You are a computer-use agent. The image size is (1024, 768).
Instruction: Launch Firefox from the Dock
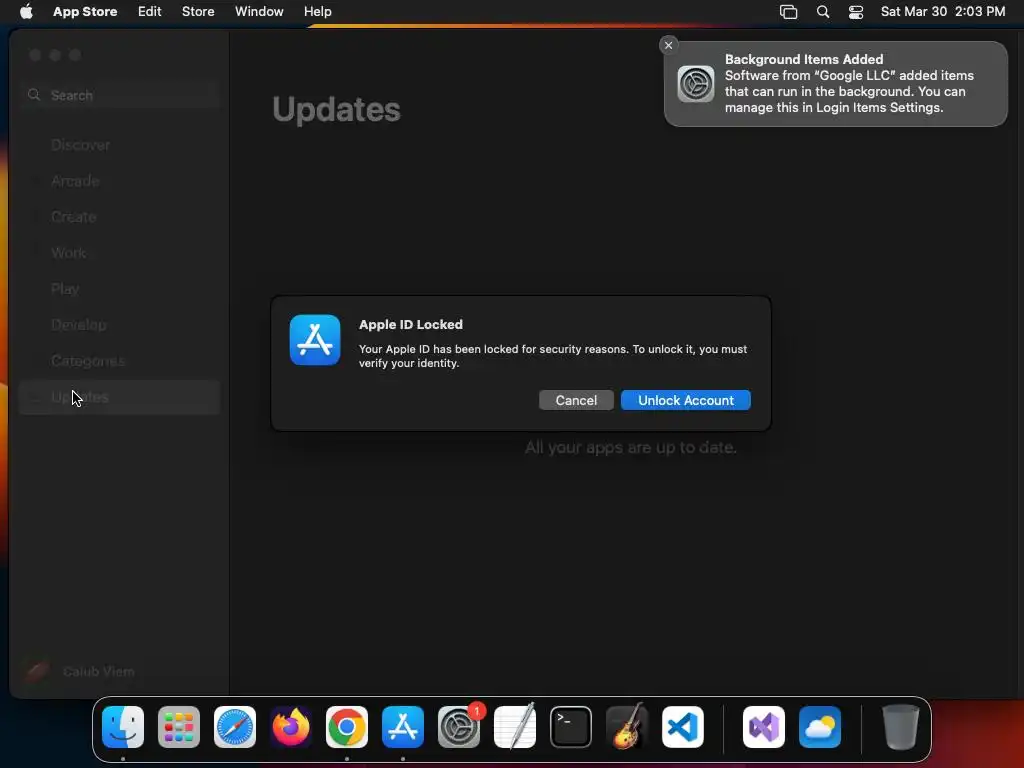click(291, 727)
